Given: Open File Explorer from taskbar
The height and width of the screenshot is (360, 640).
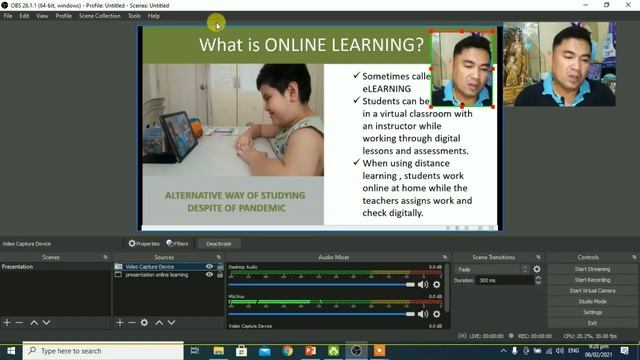Looking at the screenshot, I should [x=219, y=351].
